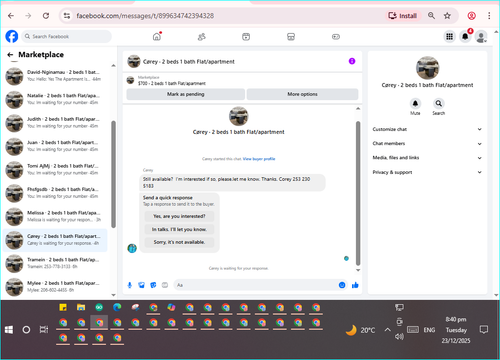Image resolution: width=500 pixels, height=360 pixels.
Task: Open Microsoft Edge from taskbar
Action: point(117,307)
